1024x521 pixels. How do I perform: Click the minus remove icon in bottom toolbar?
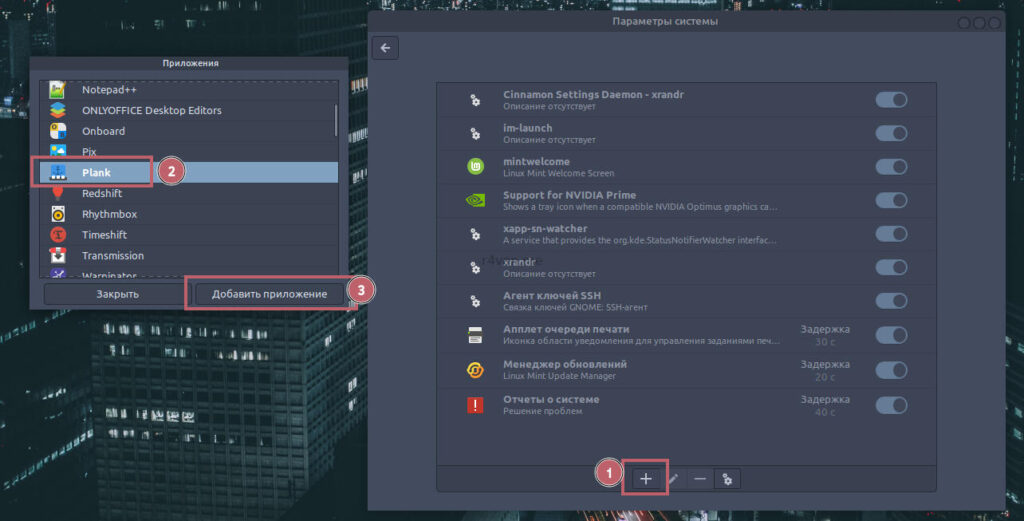pos(700,479)
